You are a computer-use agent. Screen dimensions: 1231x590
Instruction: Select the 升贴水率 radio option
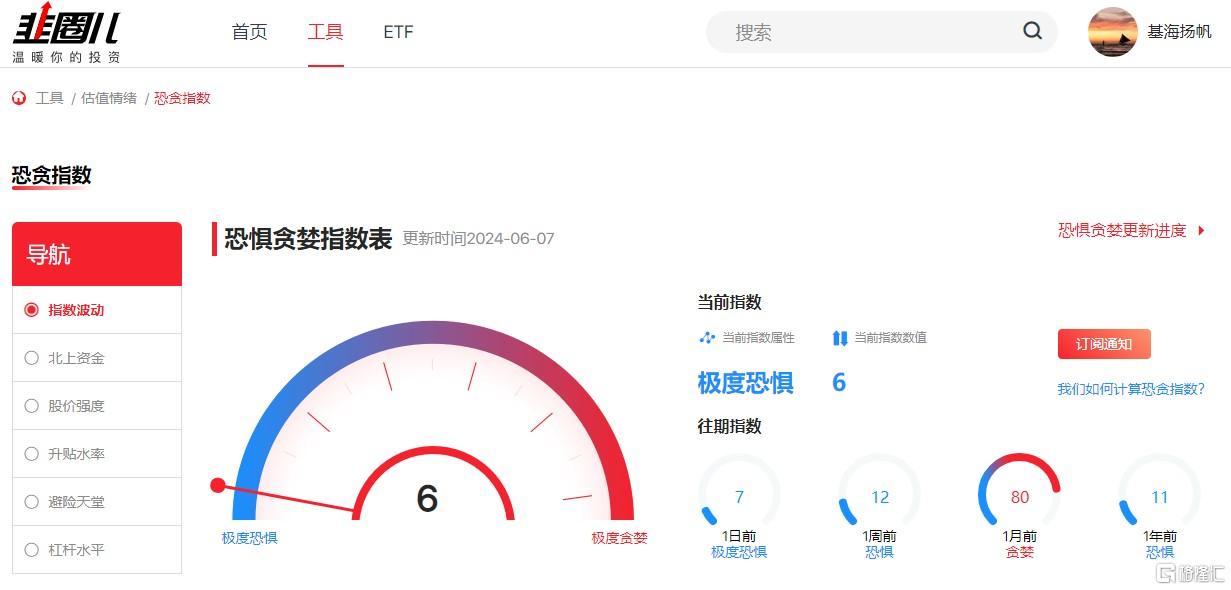click(x=31, y=454)
